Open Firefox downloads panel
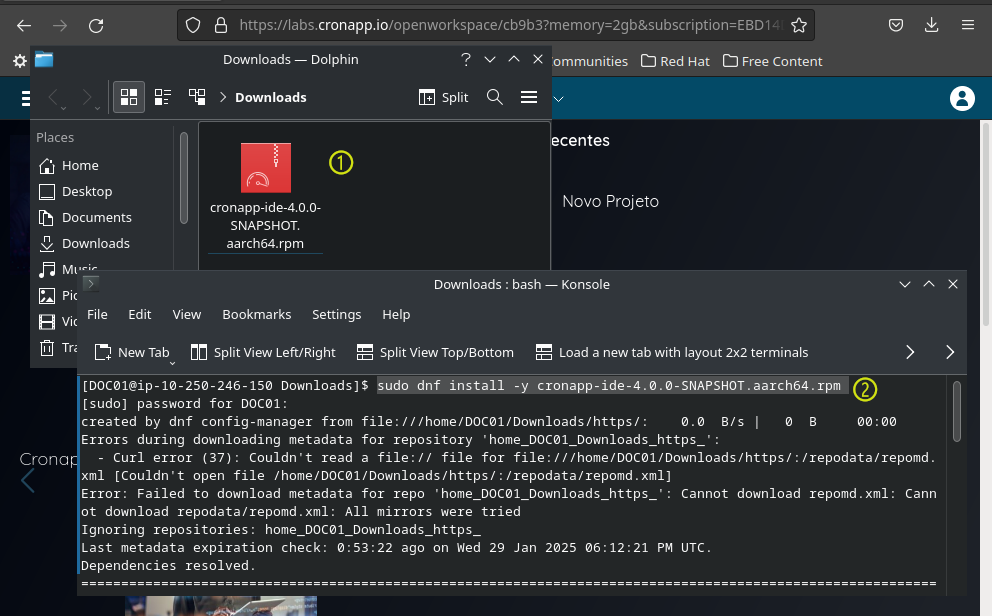 (931, 25)
